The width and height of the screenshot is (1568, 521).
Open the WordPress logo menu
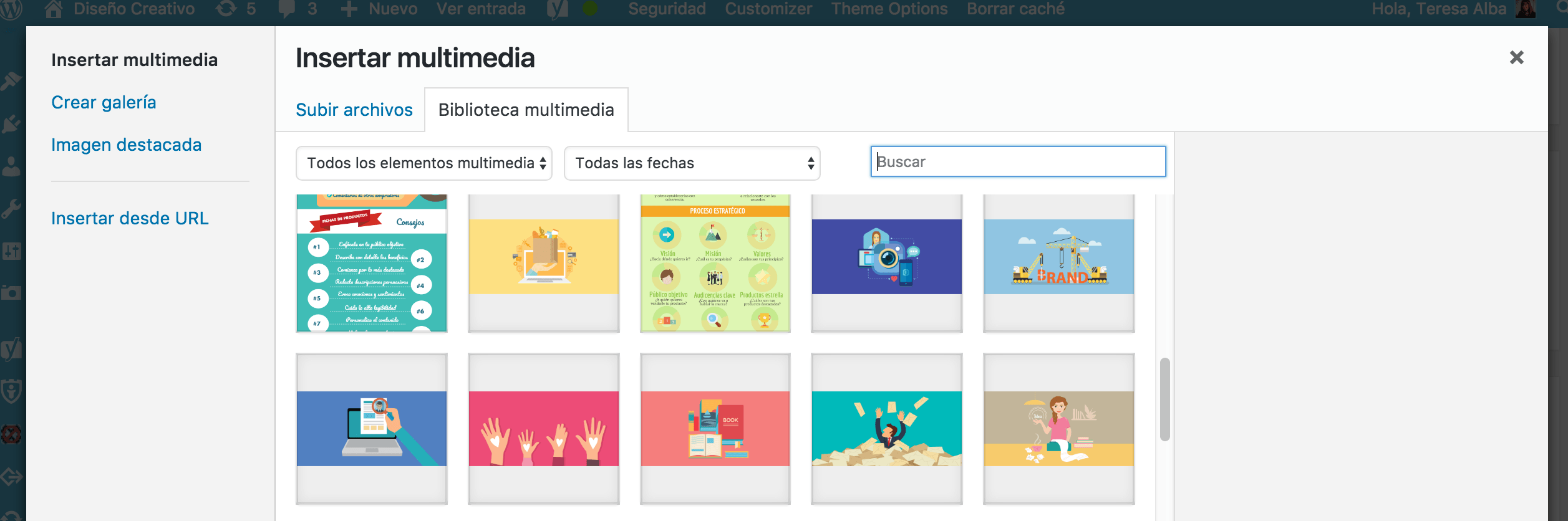(11, 9)
